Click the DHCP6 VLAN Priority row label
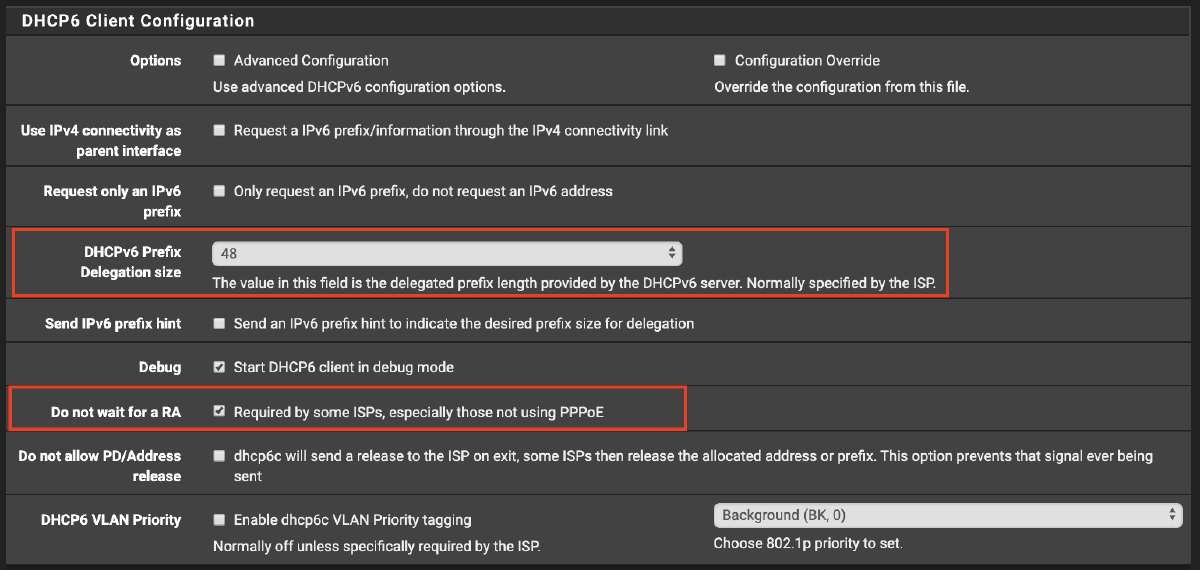The image size is (1200, 570). click(x=111, y=520)
